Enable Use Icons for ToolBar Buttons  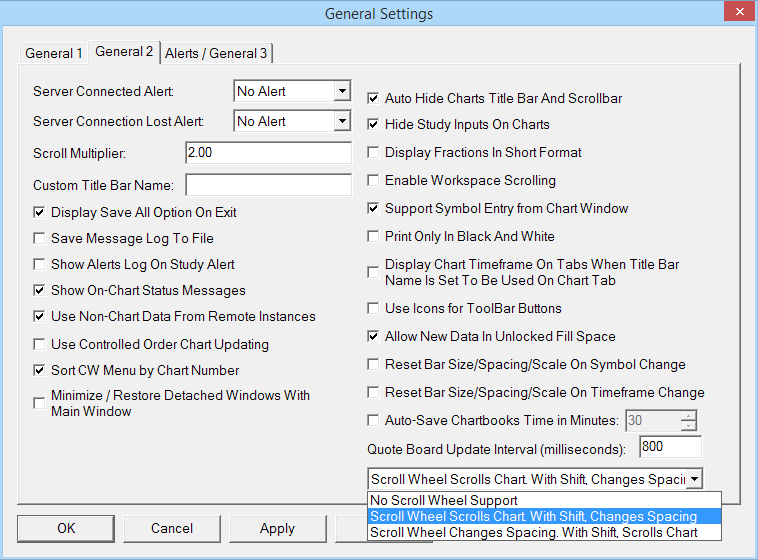[373, 308]
